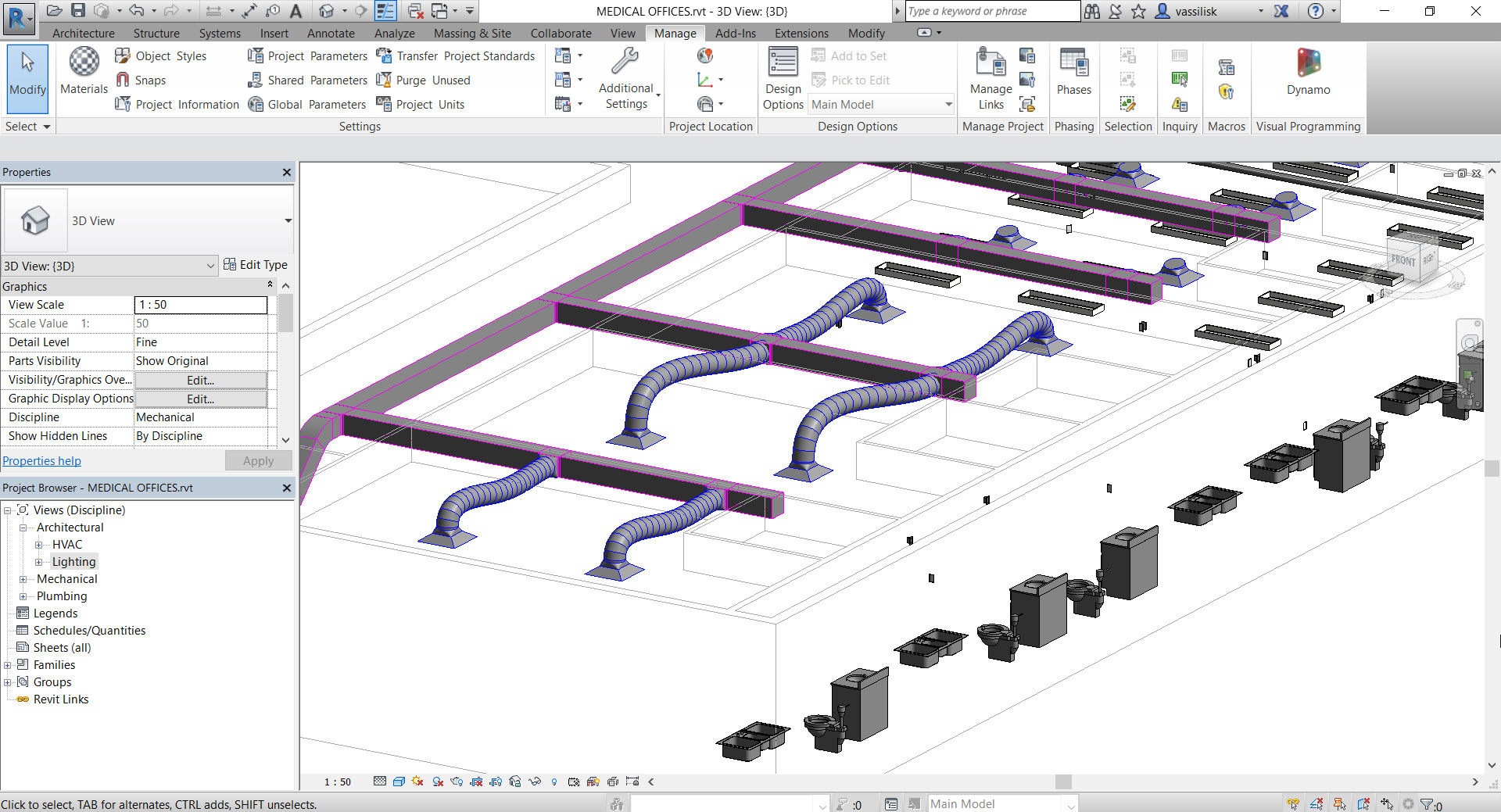Click the Undo arrow icon

136,10
